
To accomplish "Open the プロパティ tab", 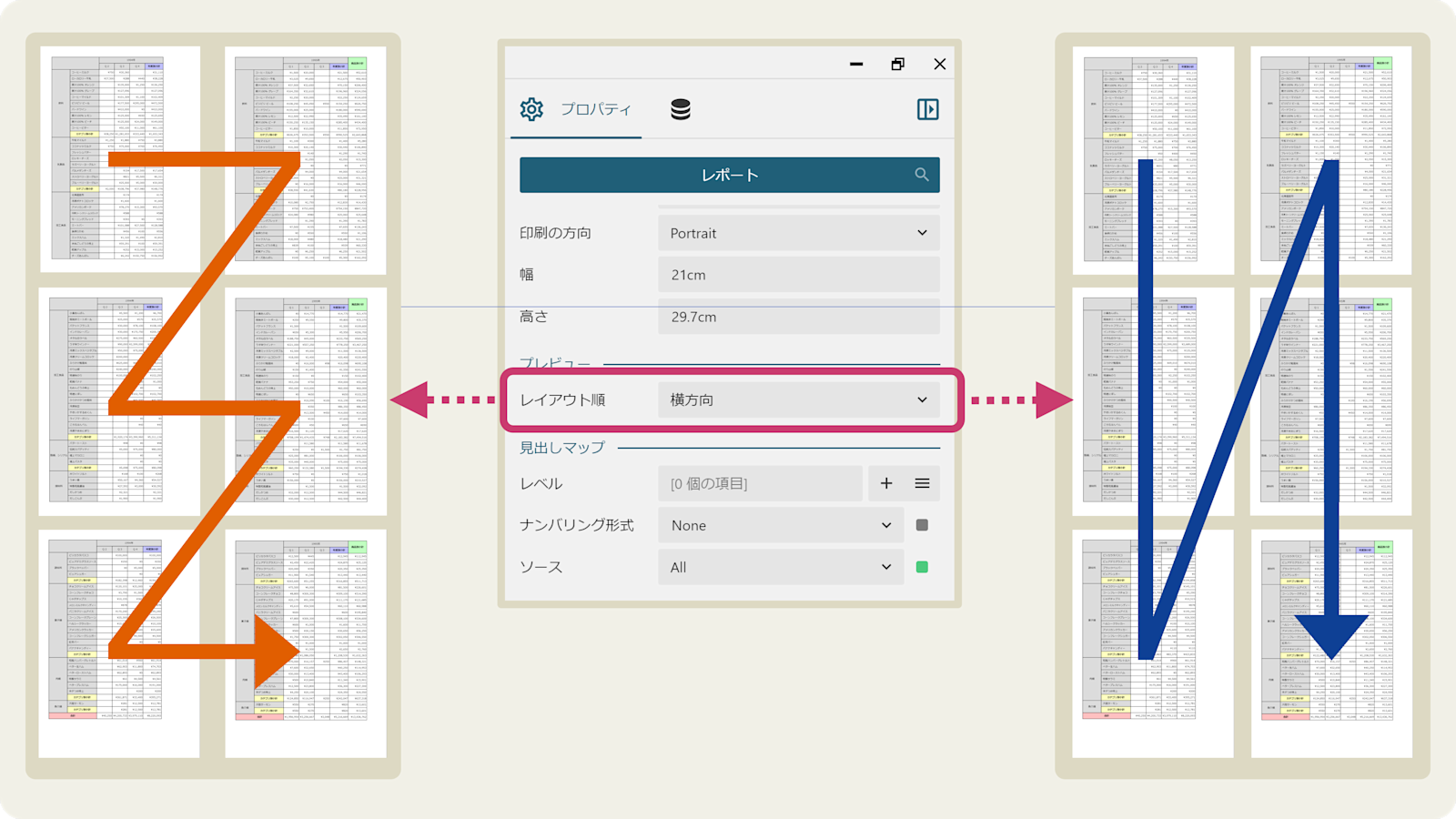I will point(576,109).
